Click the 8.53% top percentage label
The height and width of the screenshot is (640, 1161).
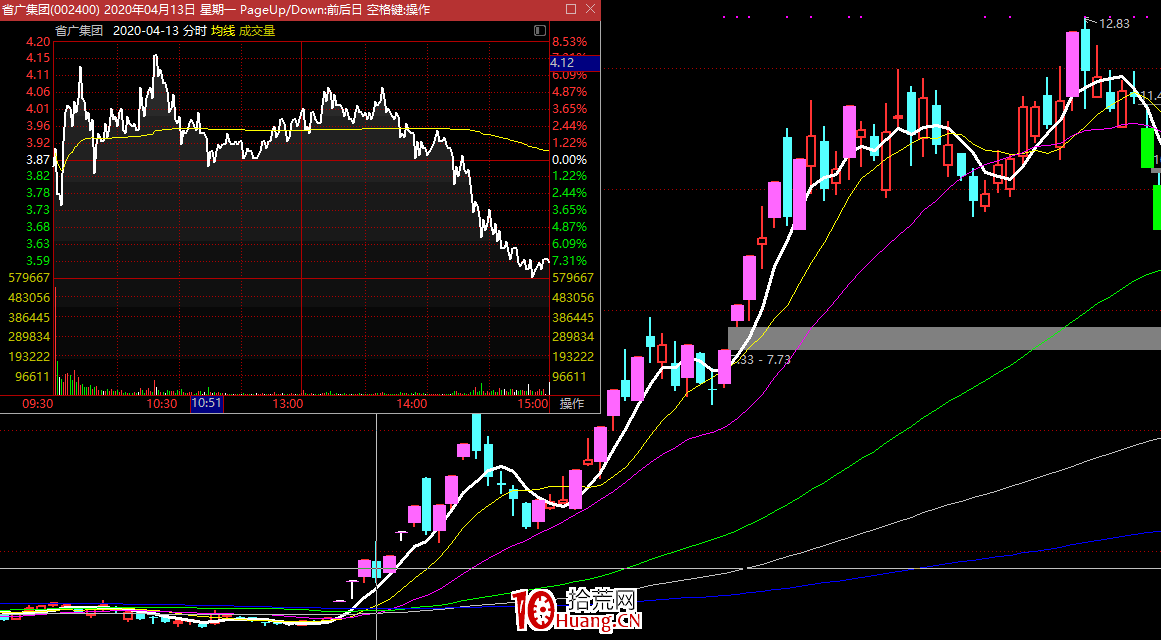(569, 42)
